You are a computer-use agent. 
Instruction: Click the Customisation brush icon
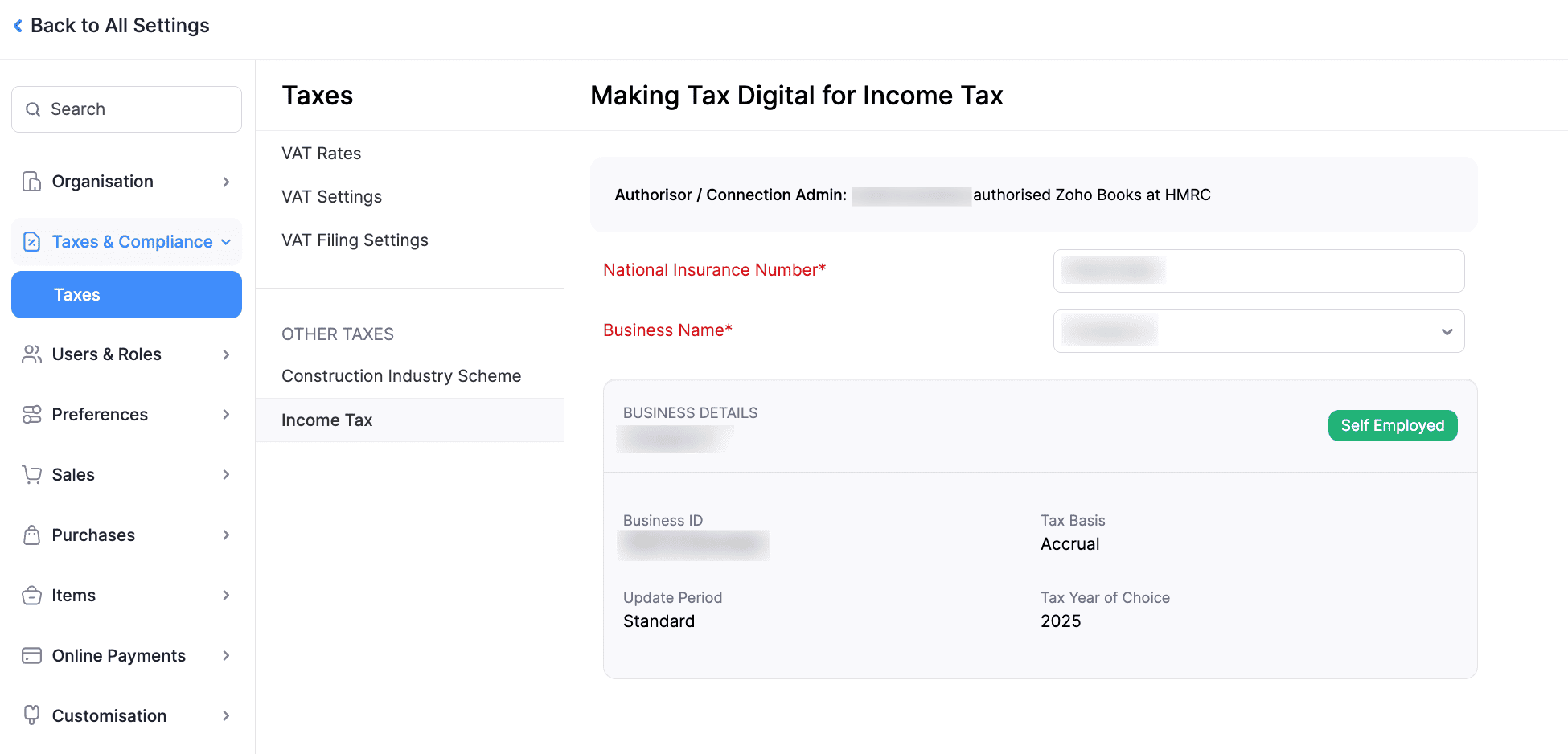pos(31,715)
